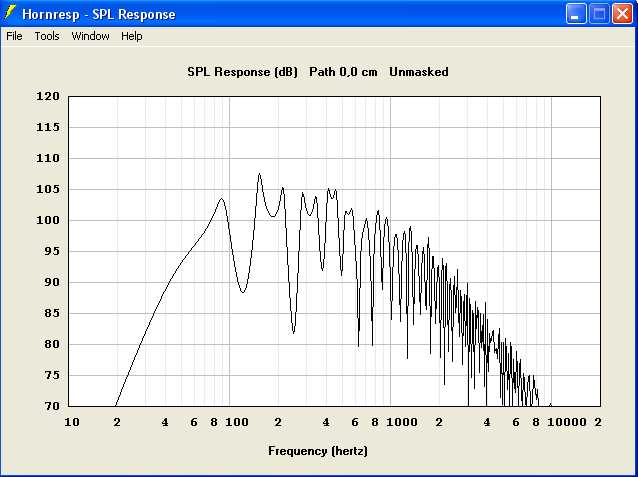Click the 'Frequency (hertz)' axis label
This screenshot has width=638, height=477.
pos(318,451)
